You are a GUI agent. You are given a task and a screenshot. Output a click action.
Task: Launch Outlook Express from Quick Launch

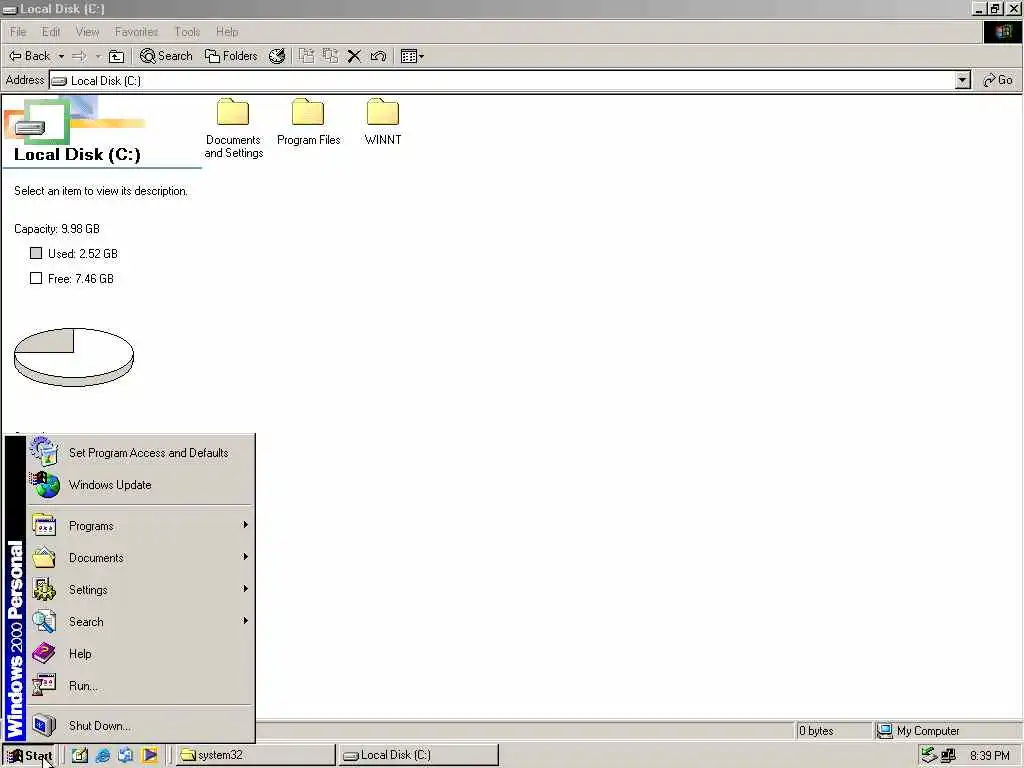coord(125,755)
